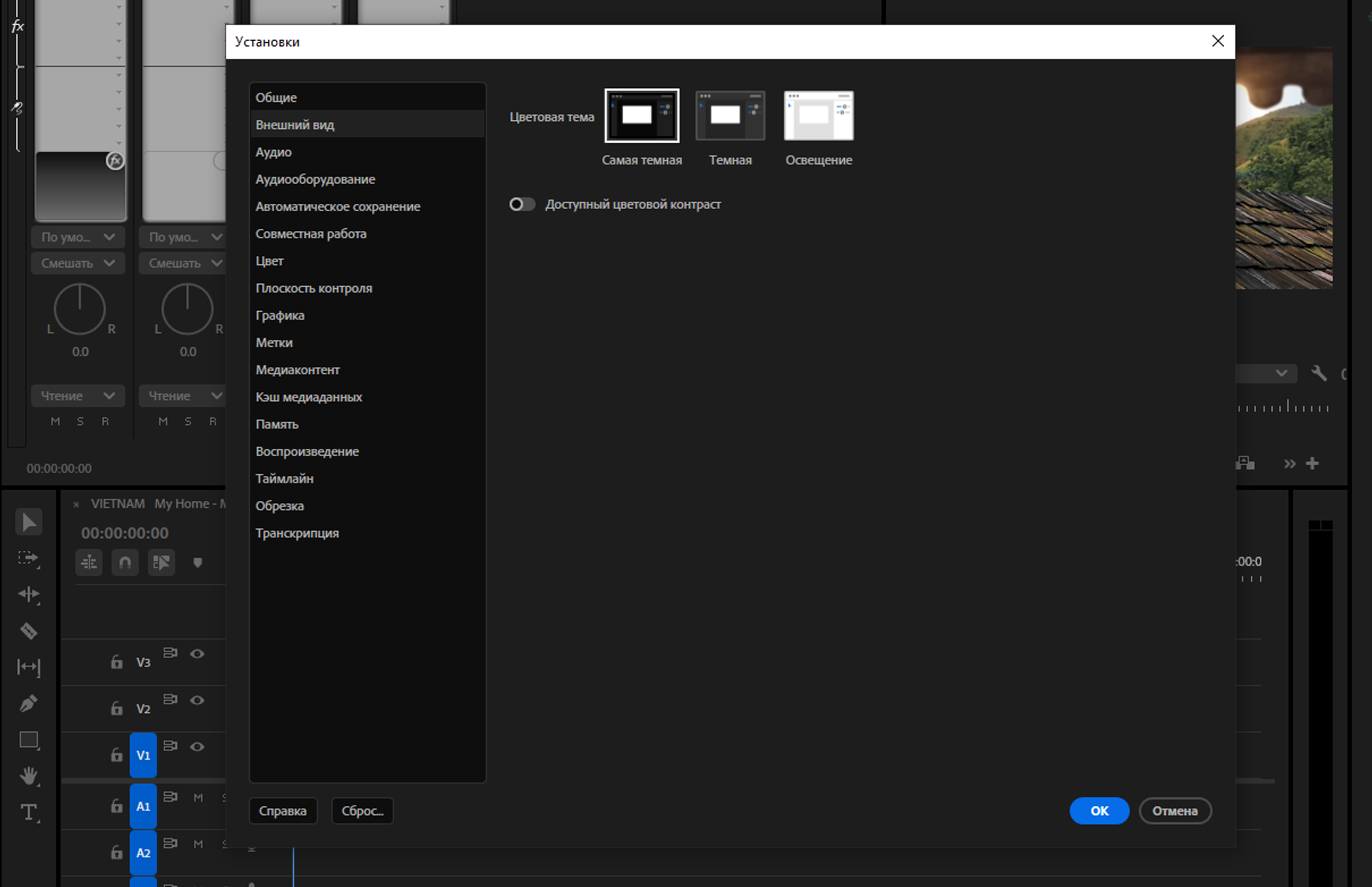Image resolution: width=1372 pixels, height=887 pixels.
Task: Select the Hand tool
Action: (x=29, y=776)
